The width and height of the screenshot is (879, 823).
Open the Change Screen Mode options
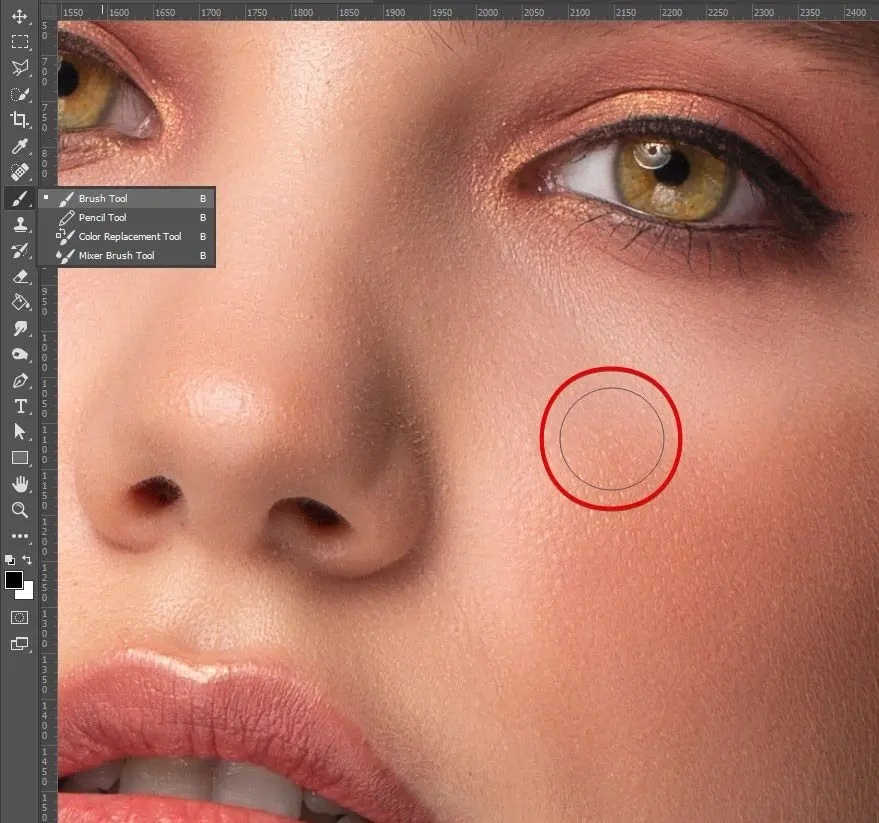19,645
